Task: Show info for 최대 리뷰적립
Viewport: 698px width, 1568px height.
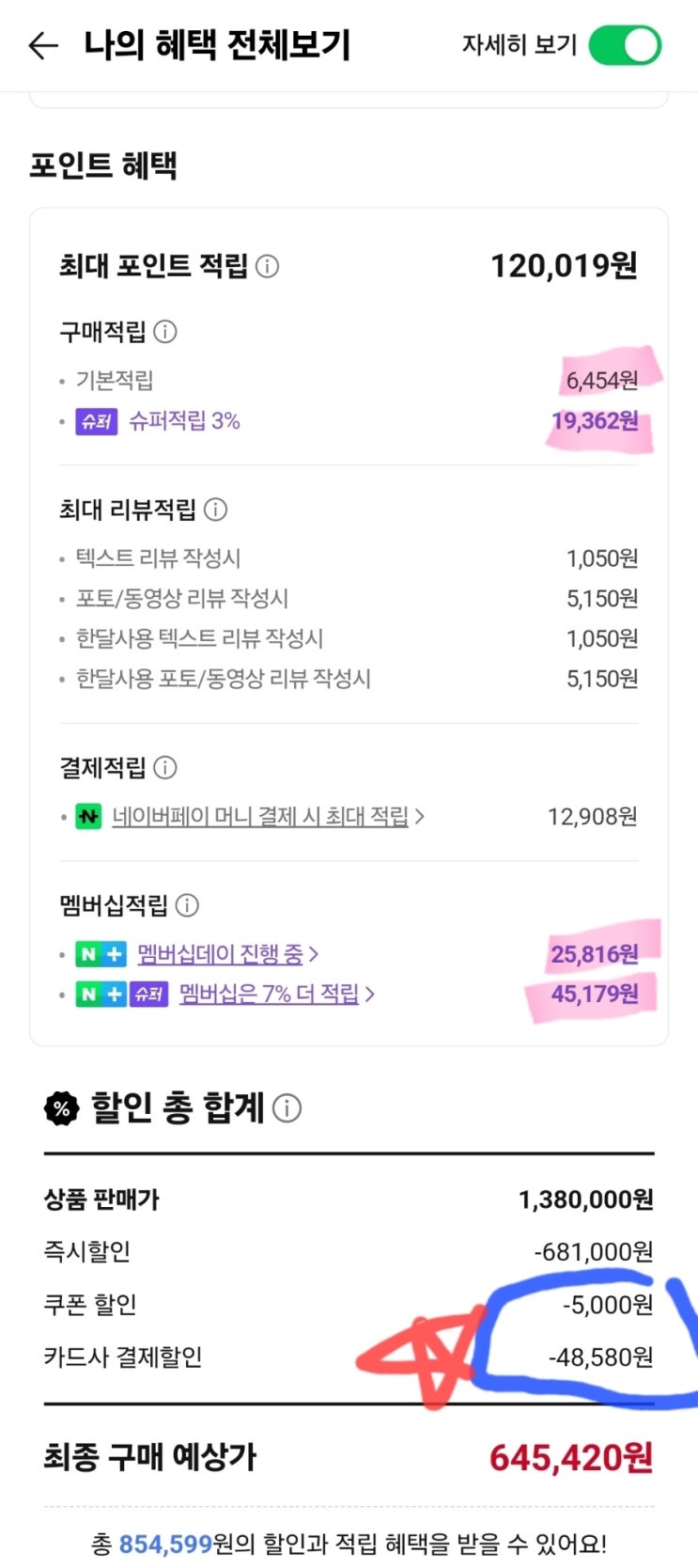Action: point(216,510)
